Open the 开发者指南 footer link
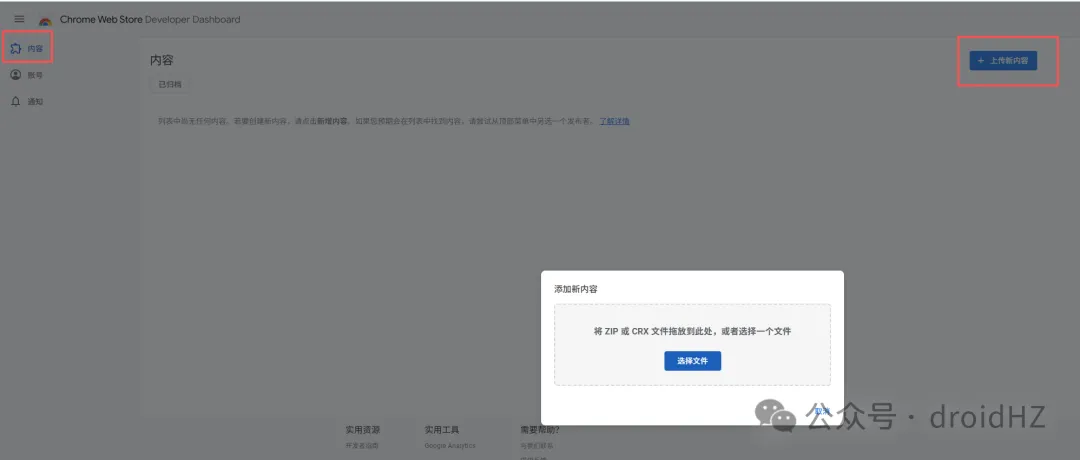The image size is (1080, 460). [x=362, y=446]
